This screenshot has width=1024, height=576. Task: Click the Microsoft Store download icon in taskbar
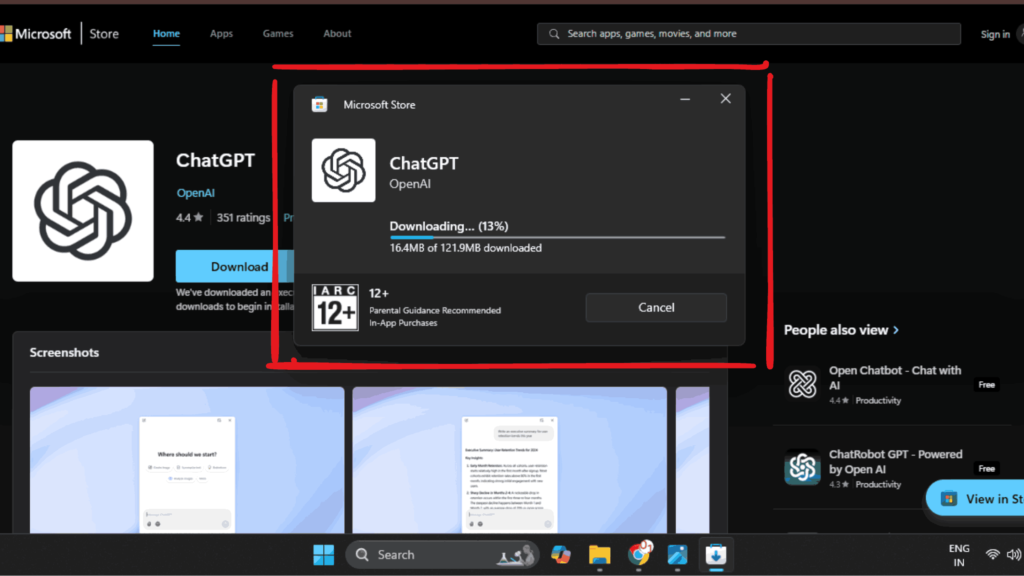(x=716, y=554)
